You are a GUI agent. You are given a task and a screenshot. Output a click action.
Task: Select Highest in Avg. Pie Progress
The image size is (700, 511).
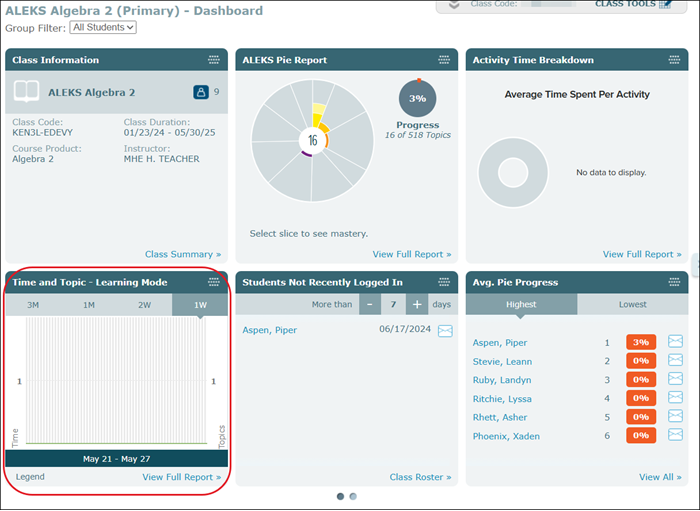point(521,304)
